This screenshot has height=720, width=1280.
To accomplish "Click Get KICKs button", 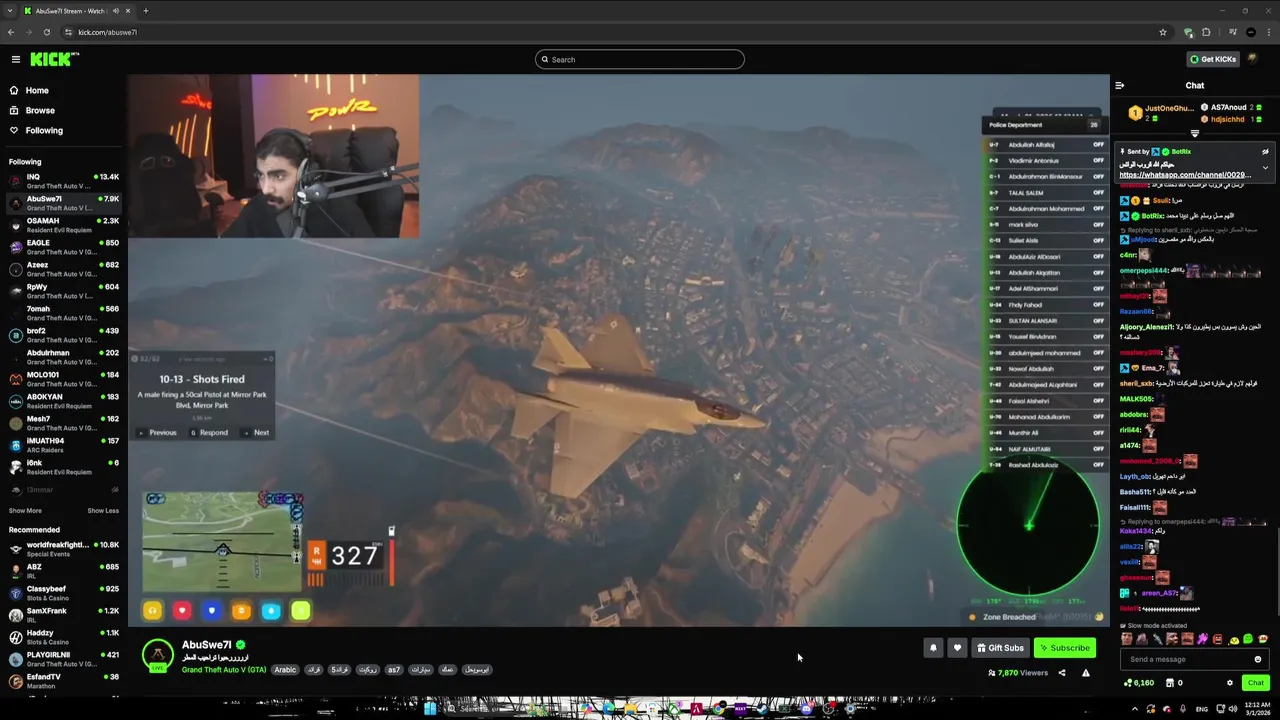I will 1213,59.
